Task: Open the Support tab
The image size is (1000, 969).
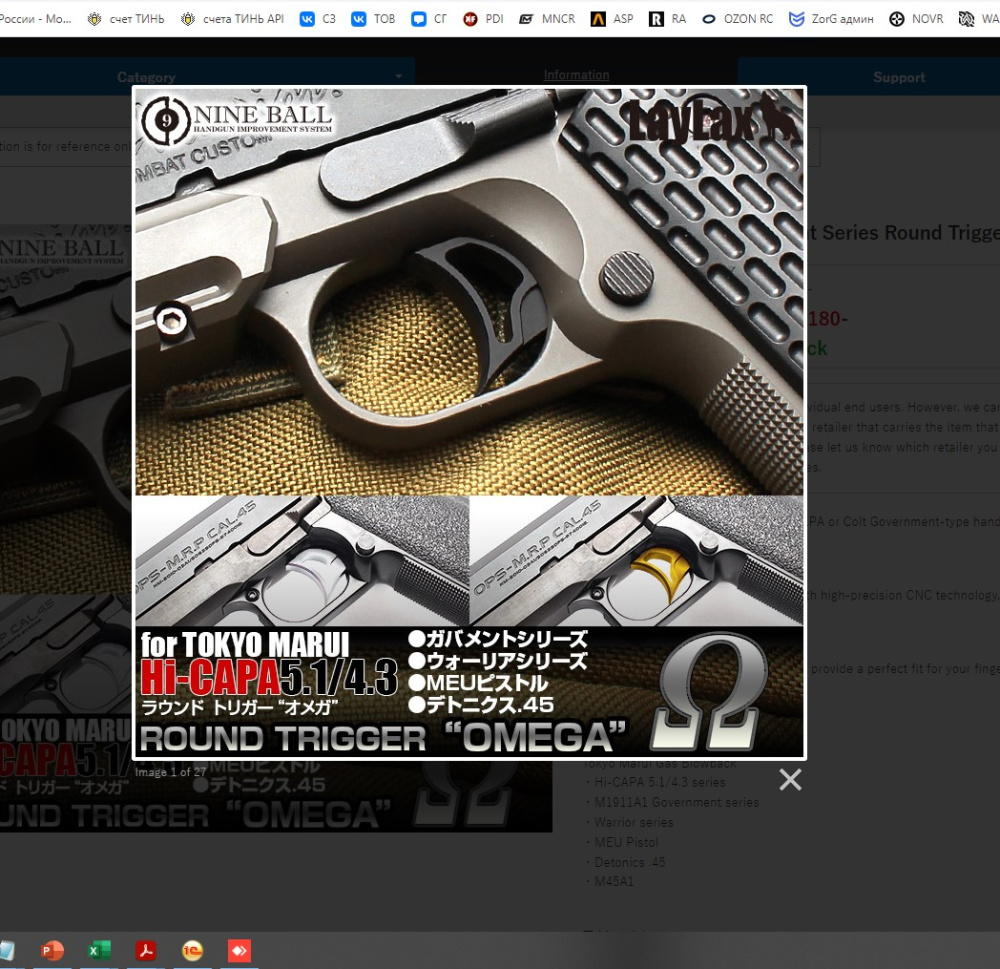Action: tap(898, 77)
